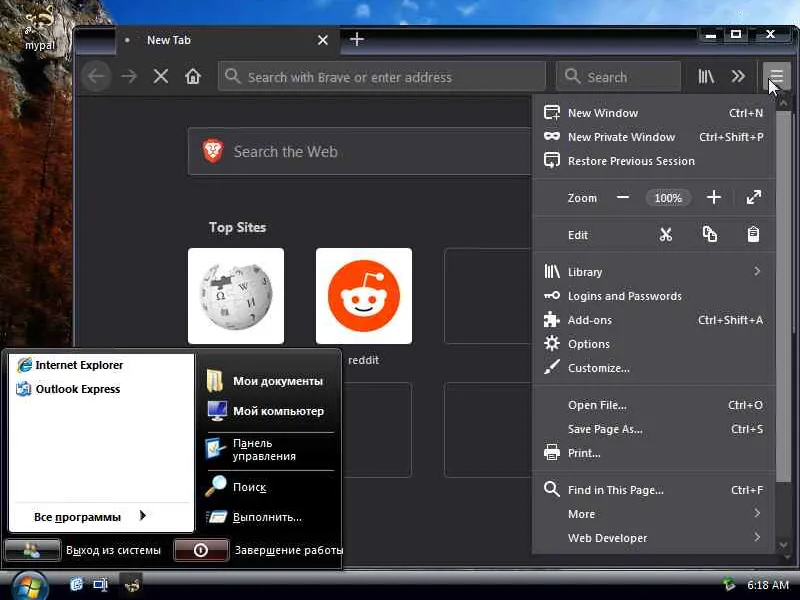
Task: Select Print... from the menu
Action: click(654, 453)
